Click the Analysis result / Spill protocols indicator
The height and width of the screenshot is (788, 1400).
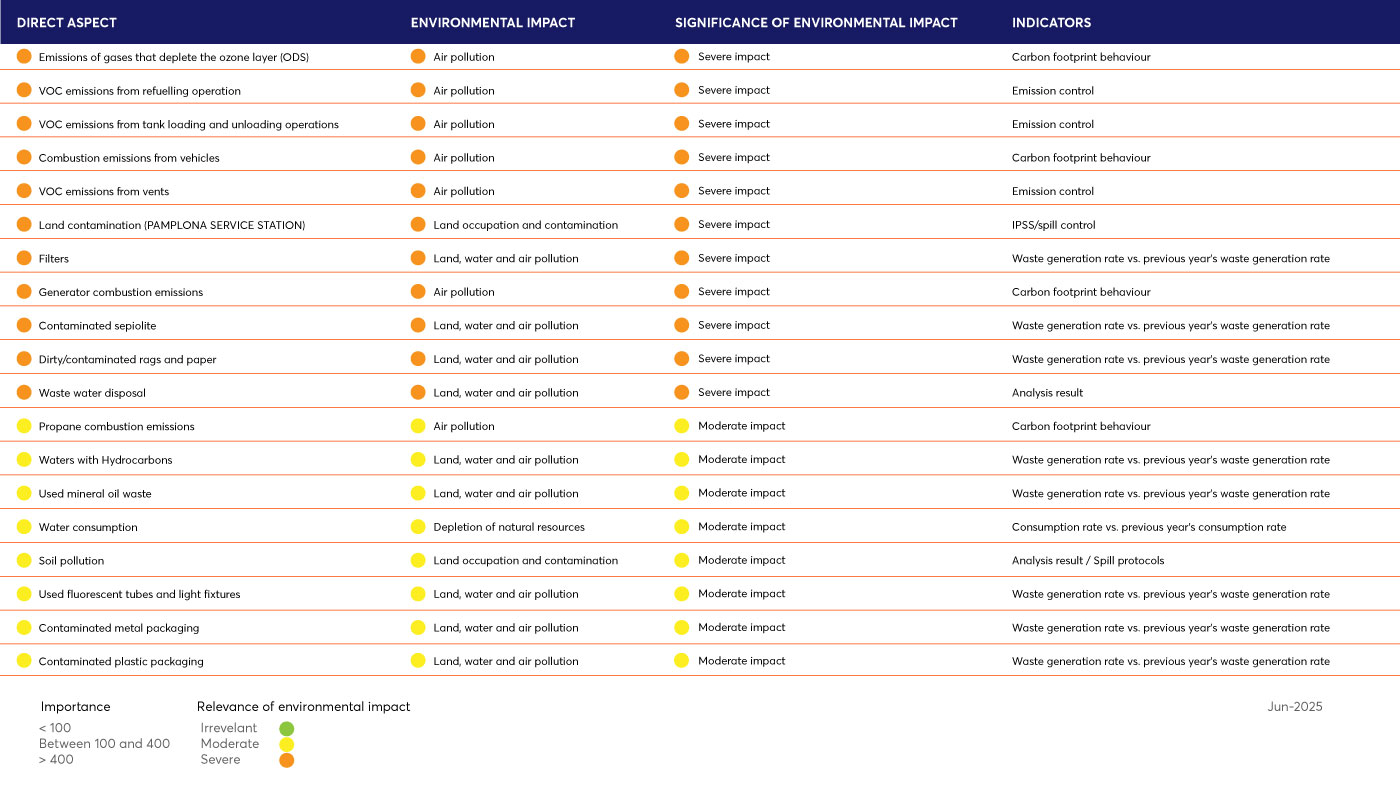coord(1088,561)
